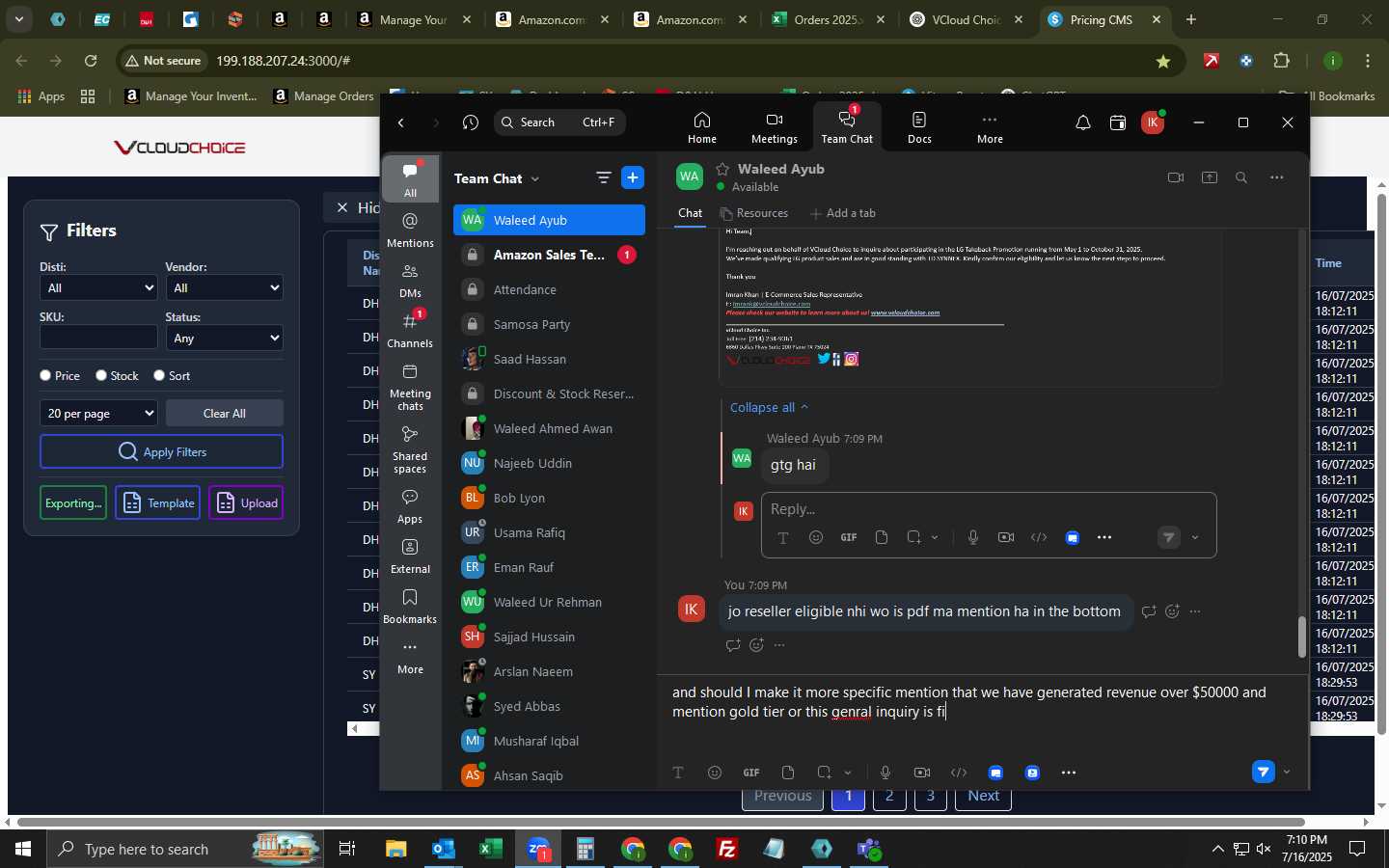The width and height of the screenshot is (1389, 868).
Task: Click the blue new chat plus button
Action: click(633, 177)
